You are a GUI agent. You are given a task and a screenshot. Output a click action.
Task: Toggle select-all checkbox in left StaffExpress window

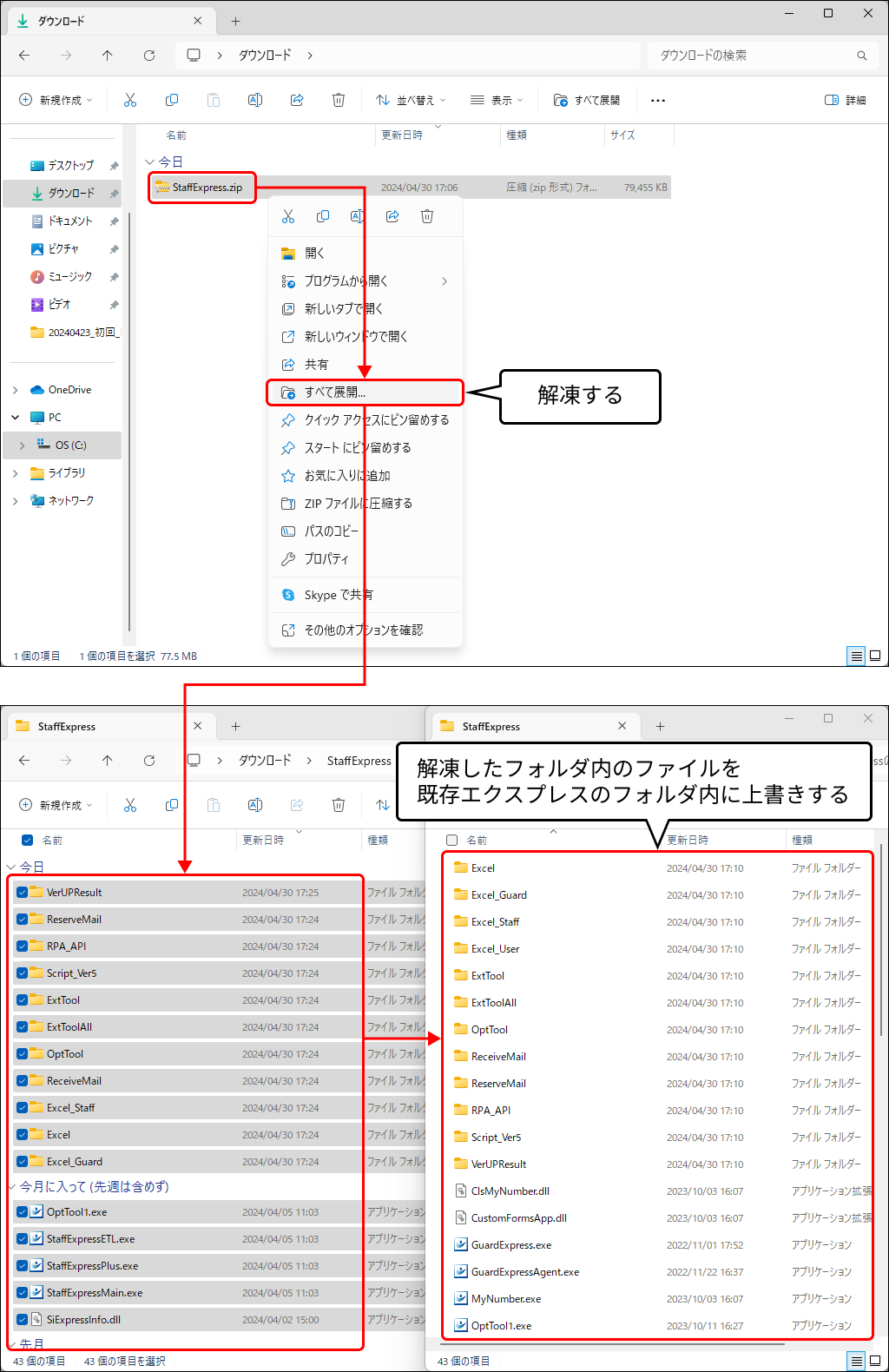27,841
